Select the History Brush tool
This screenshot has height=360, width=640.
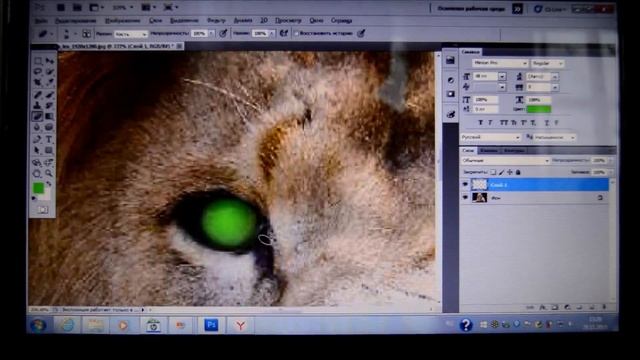49,106
